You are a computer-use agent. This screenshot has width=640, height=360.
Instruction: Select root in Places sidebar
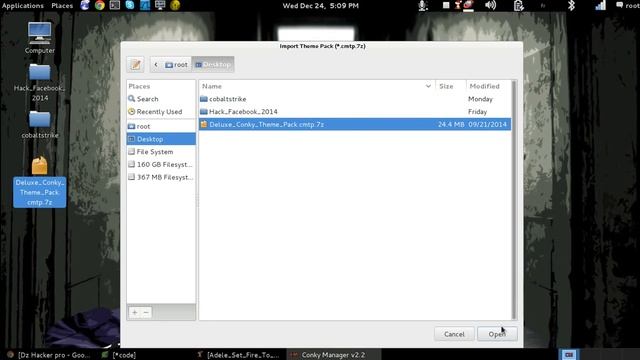[161, 127]
